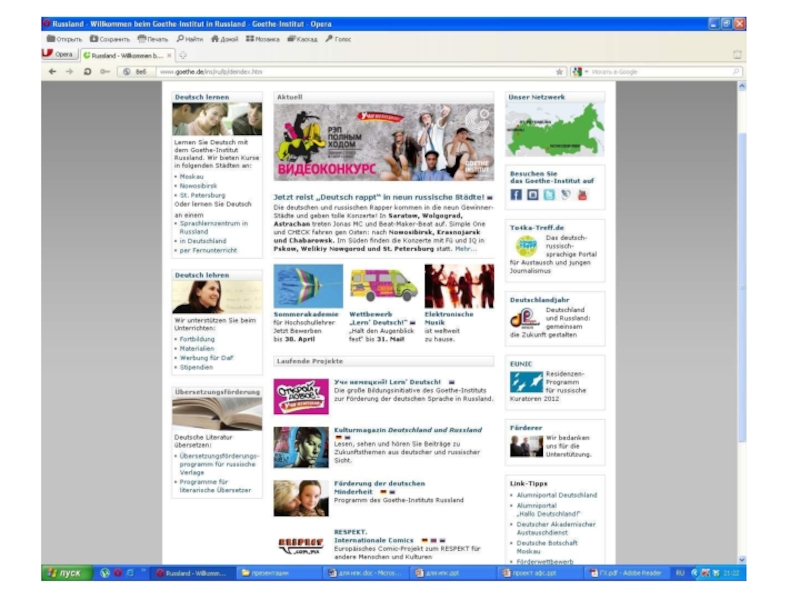Open St. Petersburg city link
800x600 pixels.
tap(202, 195)
